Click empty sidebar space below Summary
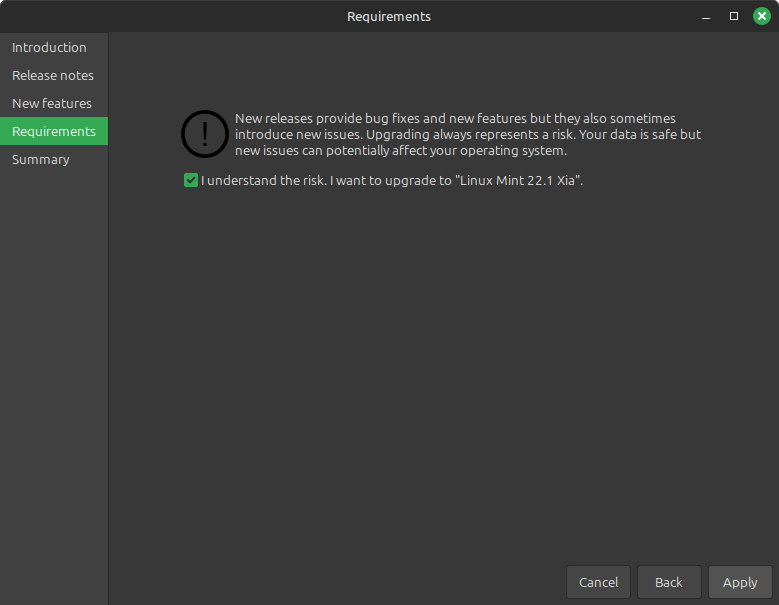 coord(54,380)
